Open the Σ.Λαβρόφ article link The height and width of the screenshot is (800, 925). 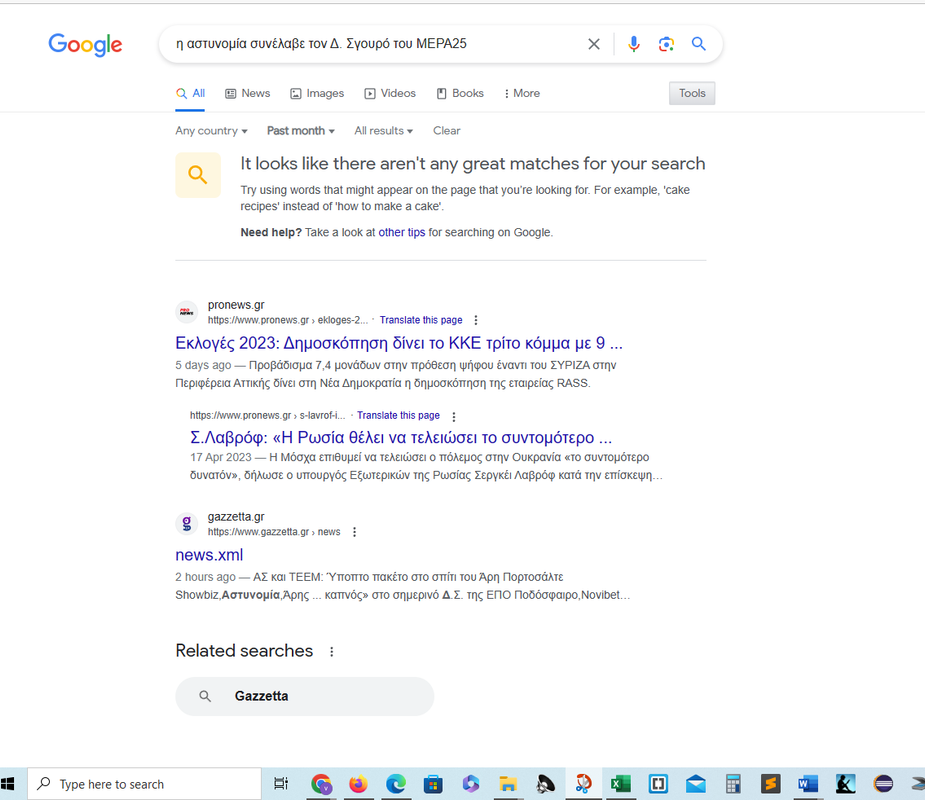pyautogui.click(x=401, y=437)
